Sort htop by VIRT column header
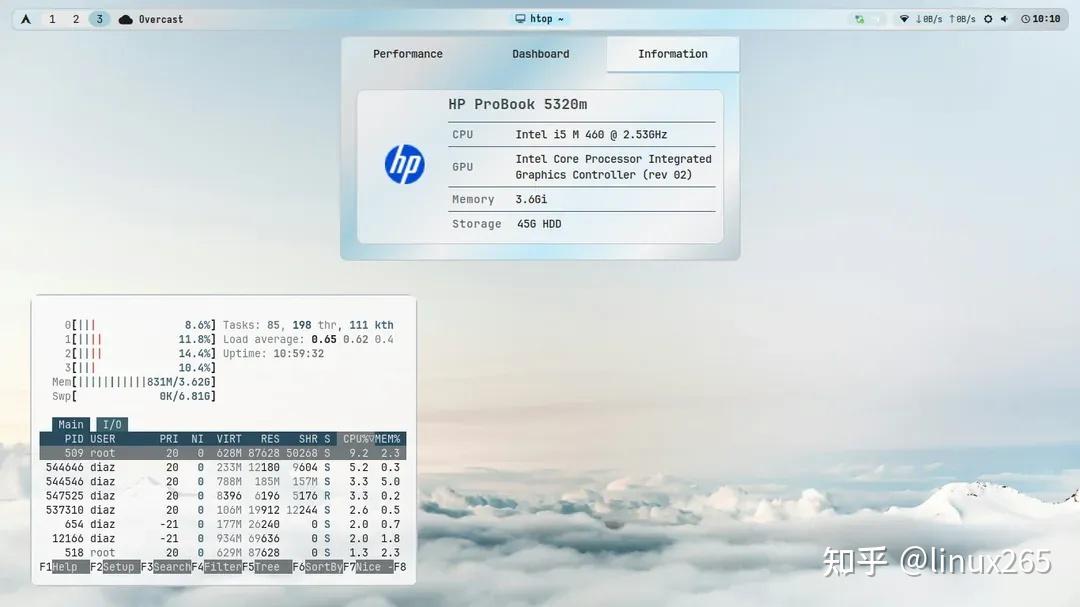The height and width of the screenshot is (607, 1080). click(x=229, y=439)
